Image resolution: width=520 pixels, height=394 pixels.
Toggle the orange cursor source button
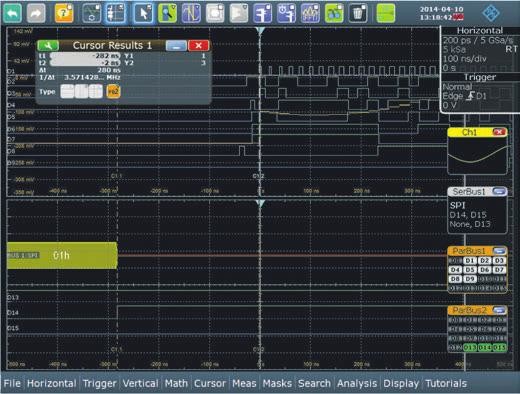tap(113, 91)
